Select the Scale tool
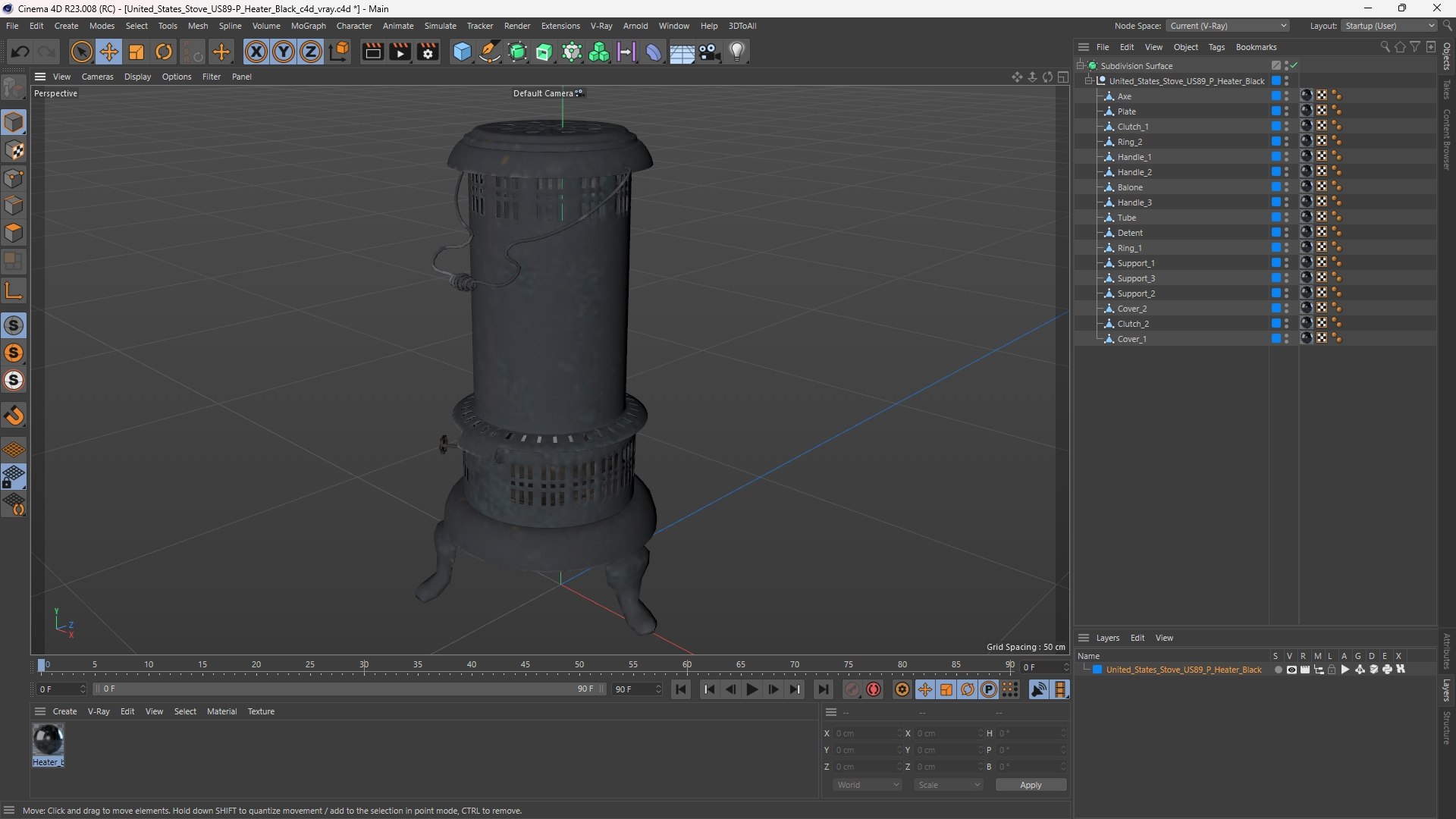1456x819 pixels. [136, 52]
